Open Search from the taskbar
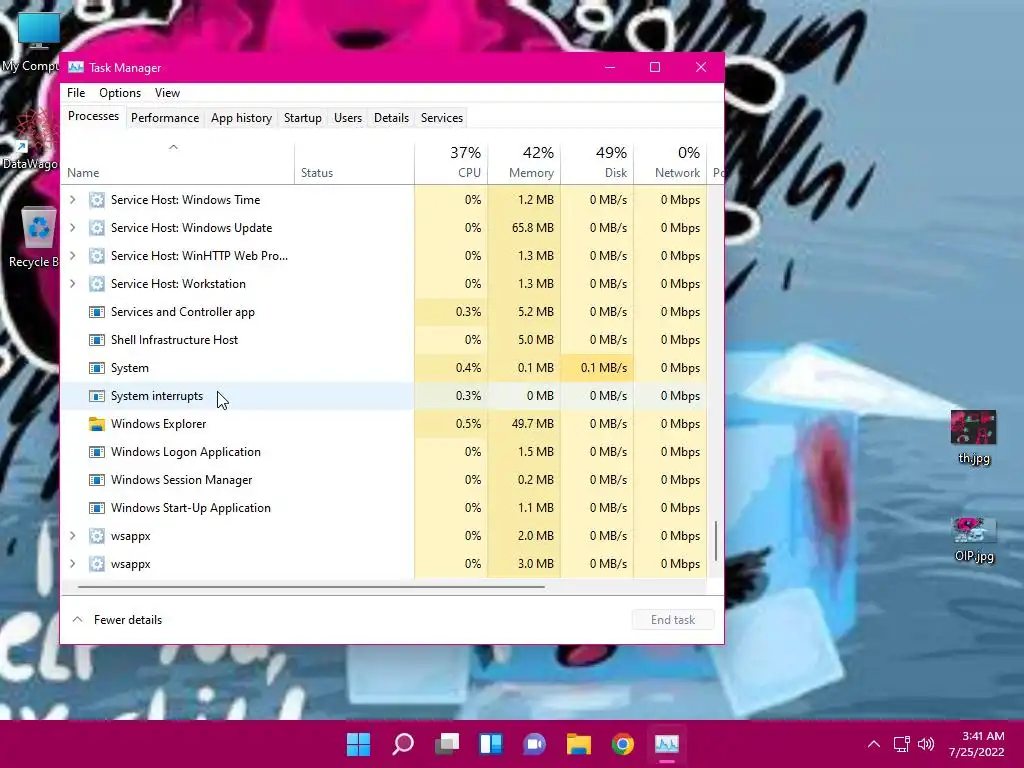 402,744
